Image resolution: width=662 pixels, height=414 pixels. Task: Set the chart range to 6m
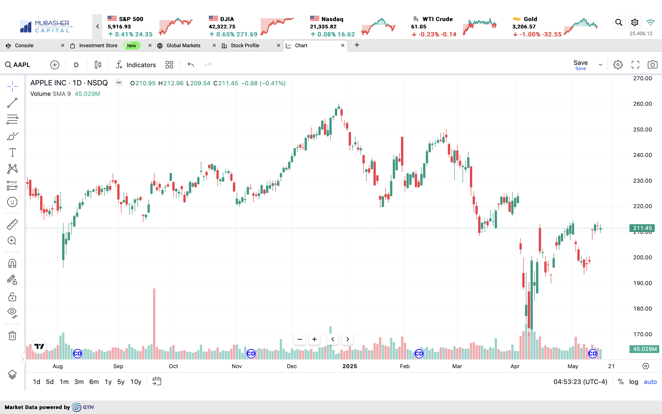coord(93,382)
